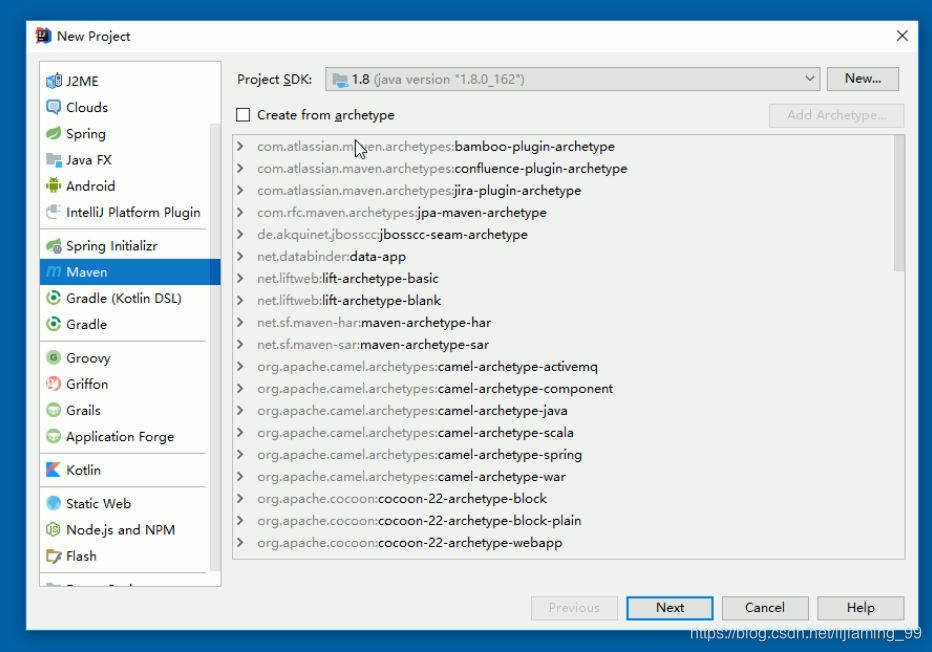Screen dimensions: 932x652
Task: Expand the data-app archetype entry
Action: [240, 256]
